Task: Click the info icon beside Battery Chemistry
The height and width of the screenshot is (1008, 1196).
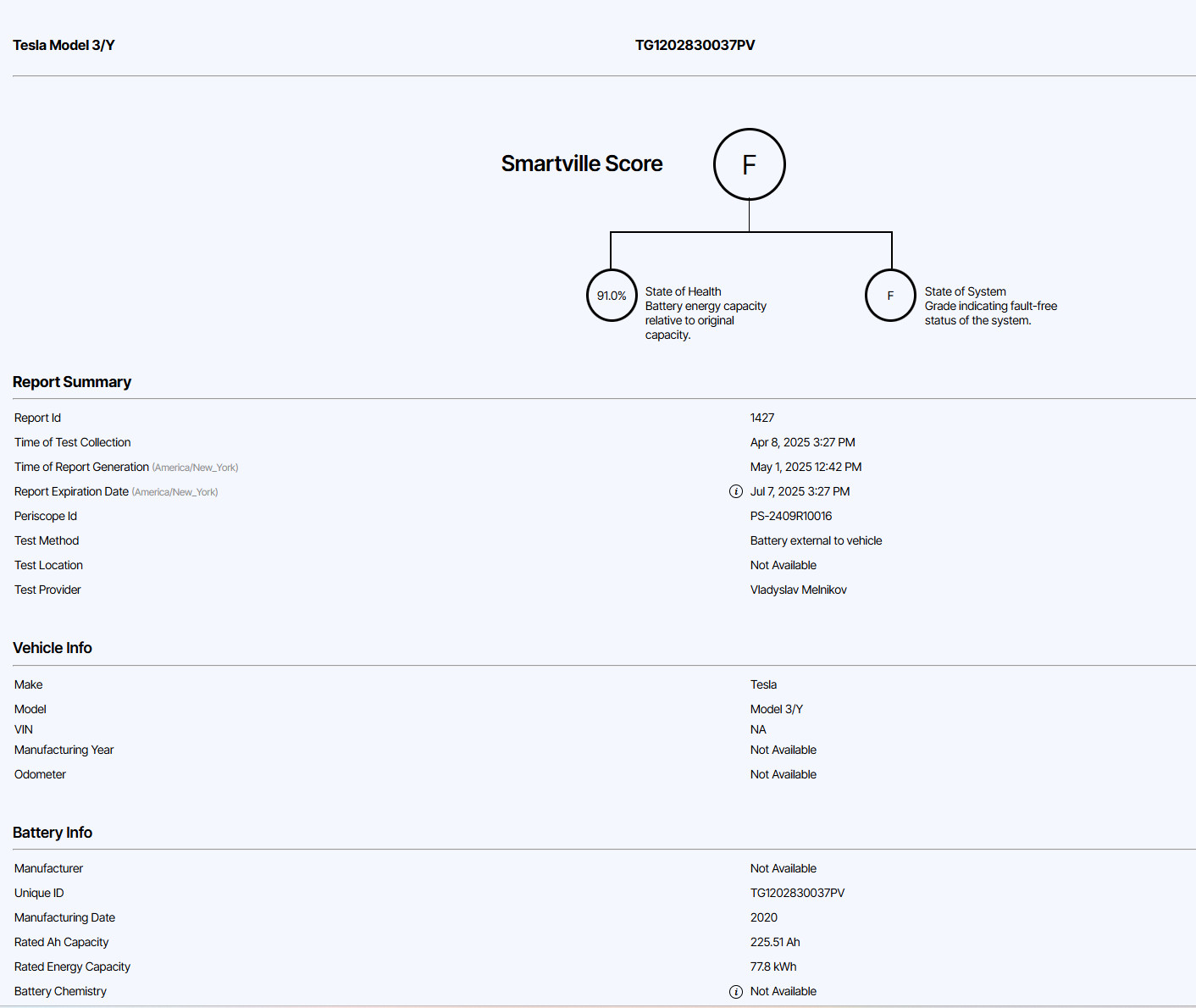Action: [736, 991]
